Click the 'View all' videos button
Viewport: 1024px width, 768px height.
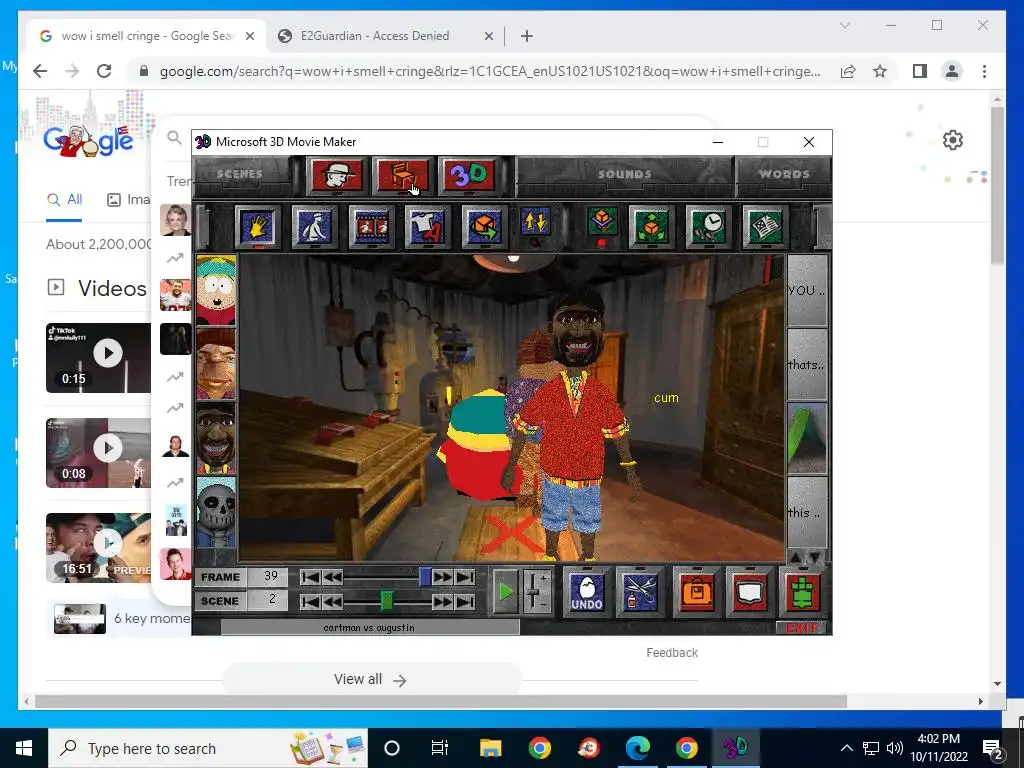tap(370, 679)
